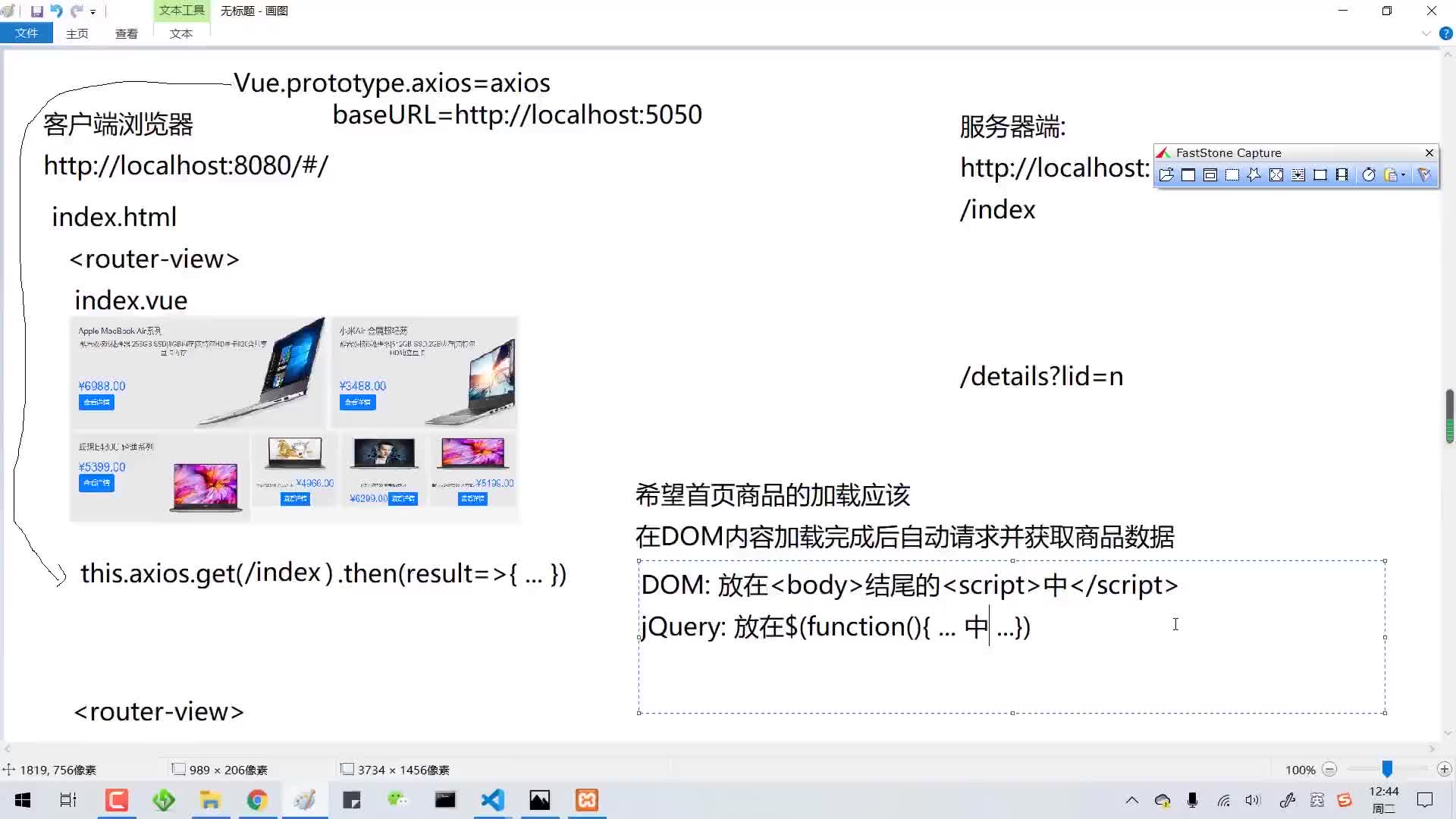Screen dimensions: 1456x819
Task: Click the cloud sync tray icon
Action: coord(1163,800)
